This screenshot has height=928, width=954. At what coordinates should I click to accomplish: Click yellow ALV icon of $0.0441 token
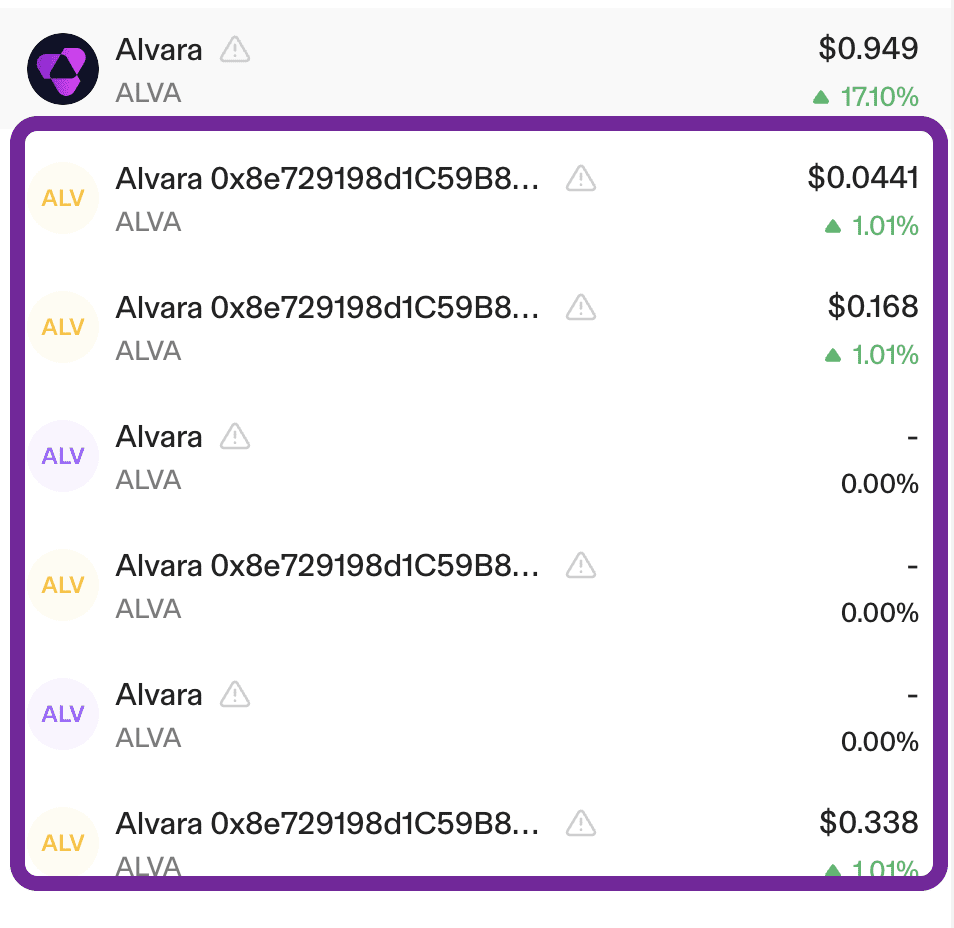coord(63,198)
